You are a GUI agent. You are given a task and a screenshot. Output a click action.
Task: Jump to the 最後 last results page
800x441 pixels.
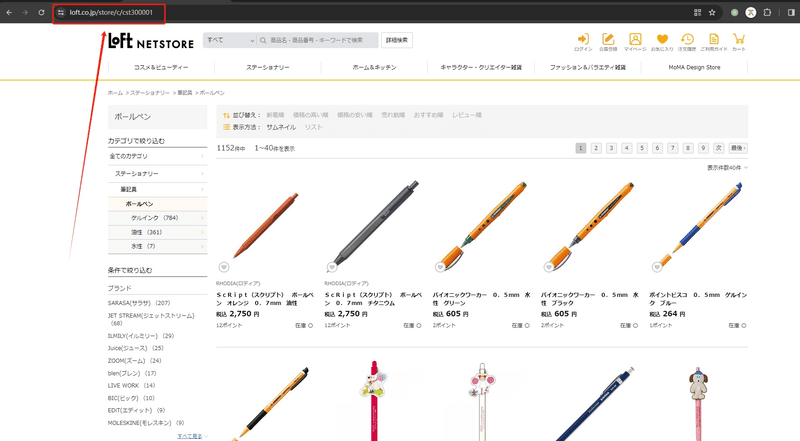(x=738, y=148)
